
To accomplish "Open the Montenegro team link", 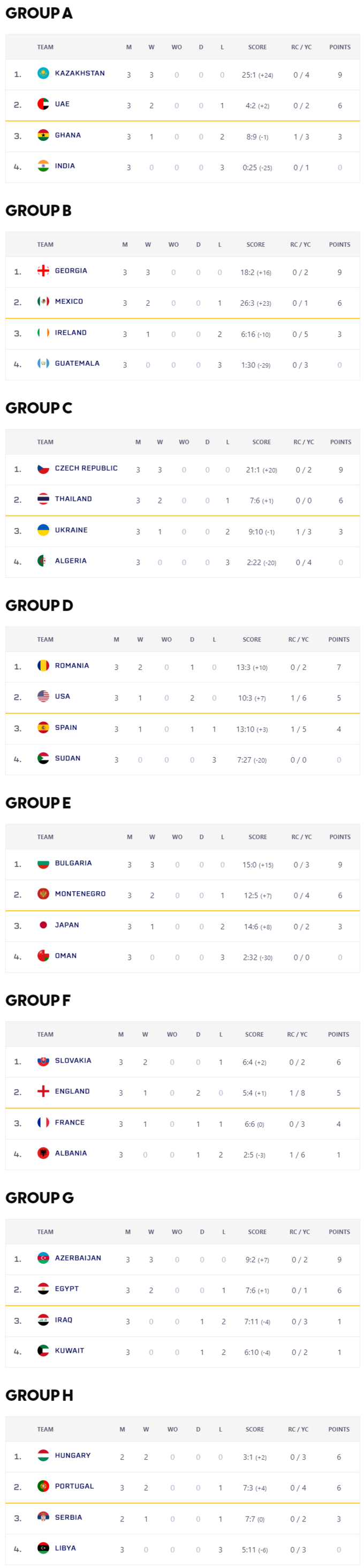I will [80, 894].
